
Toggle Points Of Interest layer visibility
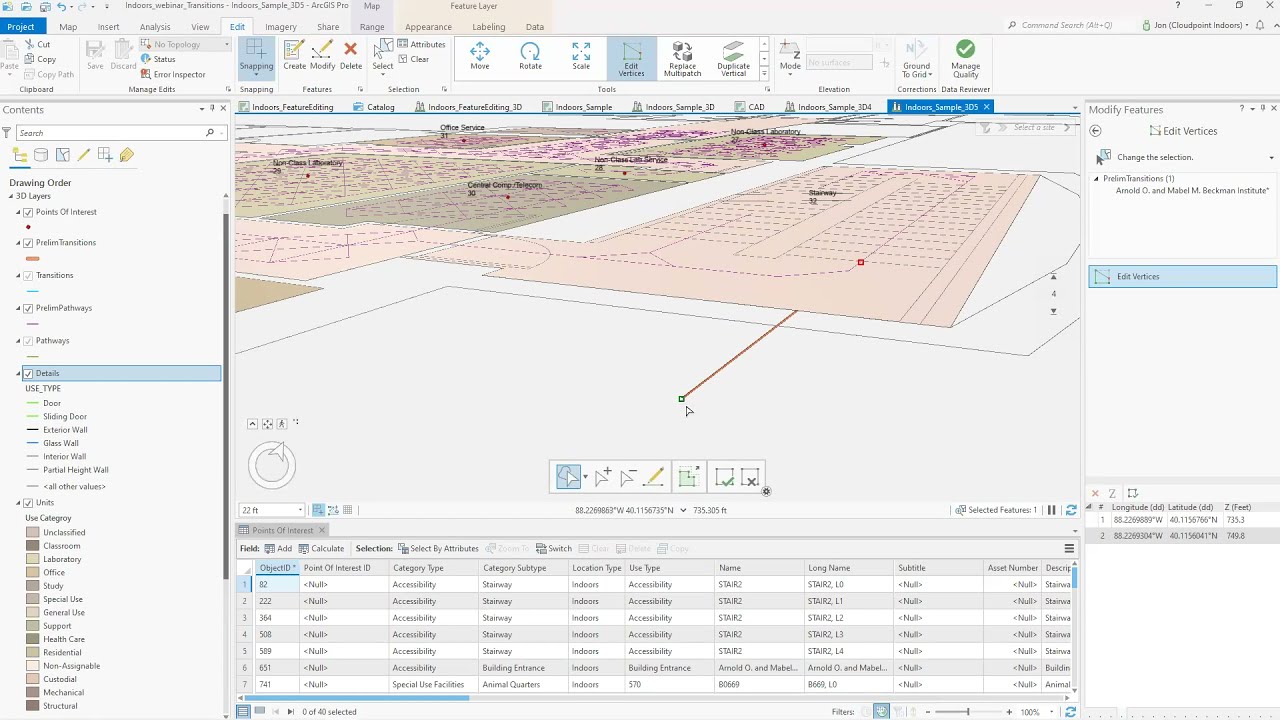click(x=28, y=212)
